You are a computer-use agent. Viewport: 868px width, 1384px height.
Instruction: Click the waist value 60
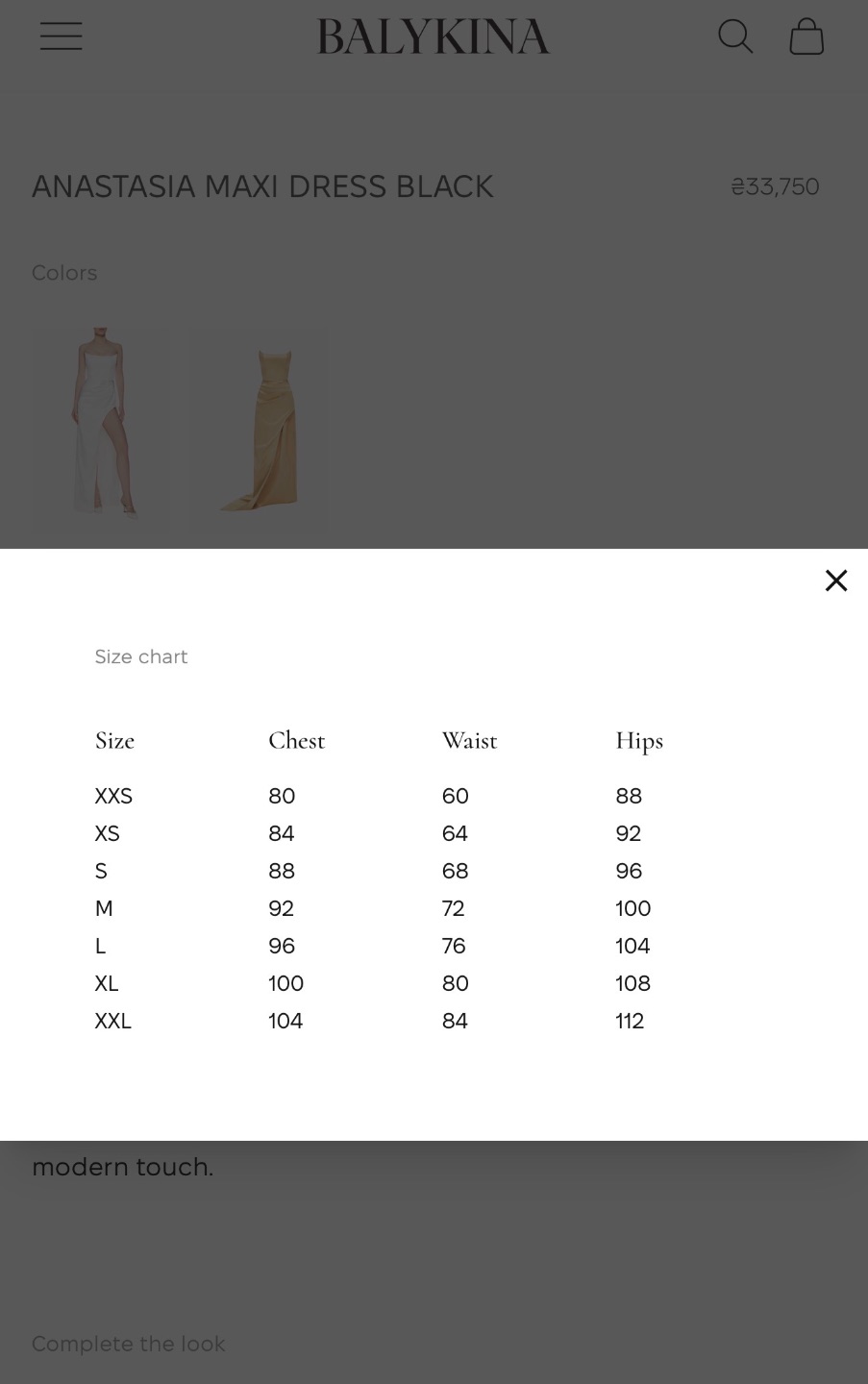coord(455,796)
